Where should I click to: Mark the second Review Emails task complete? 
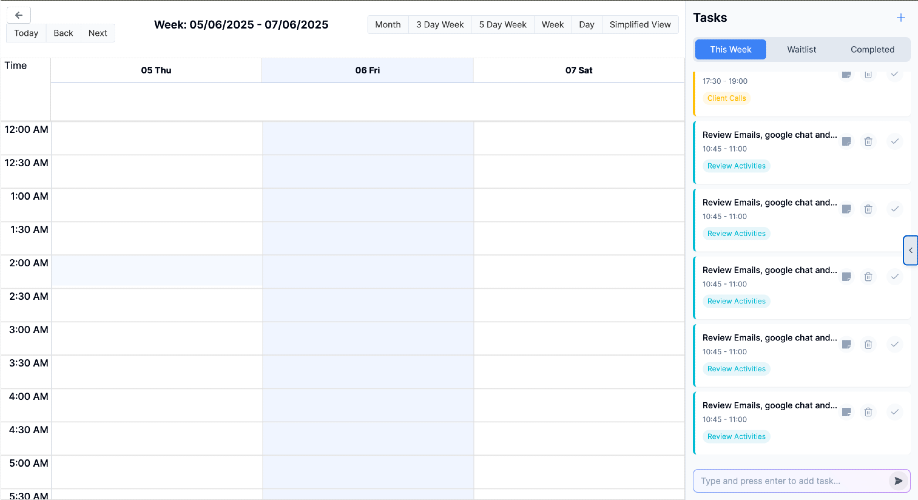pos(895,209)
